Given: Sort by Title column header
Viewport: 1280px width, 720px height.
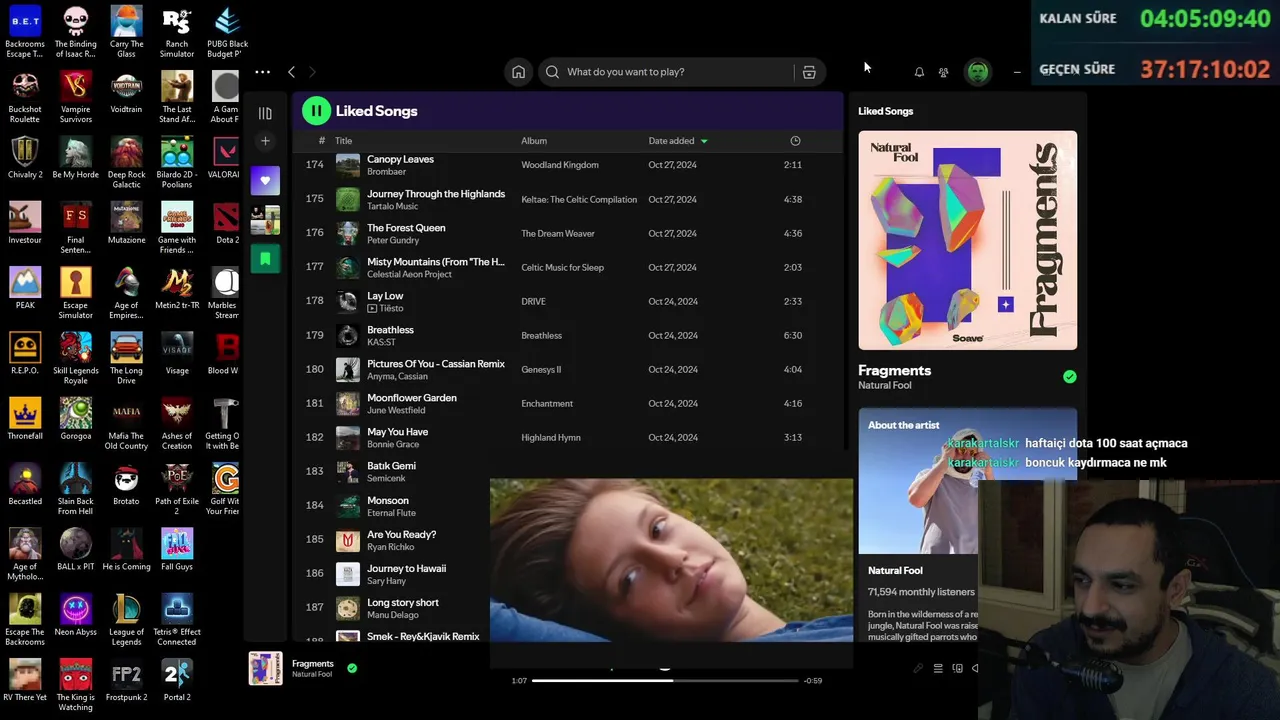Looking at the screenshot, I should pos(343,141).
